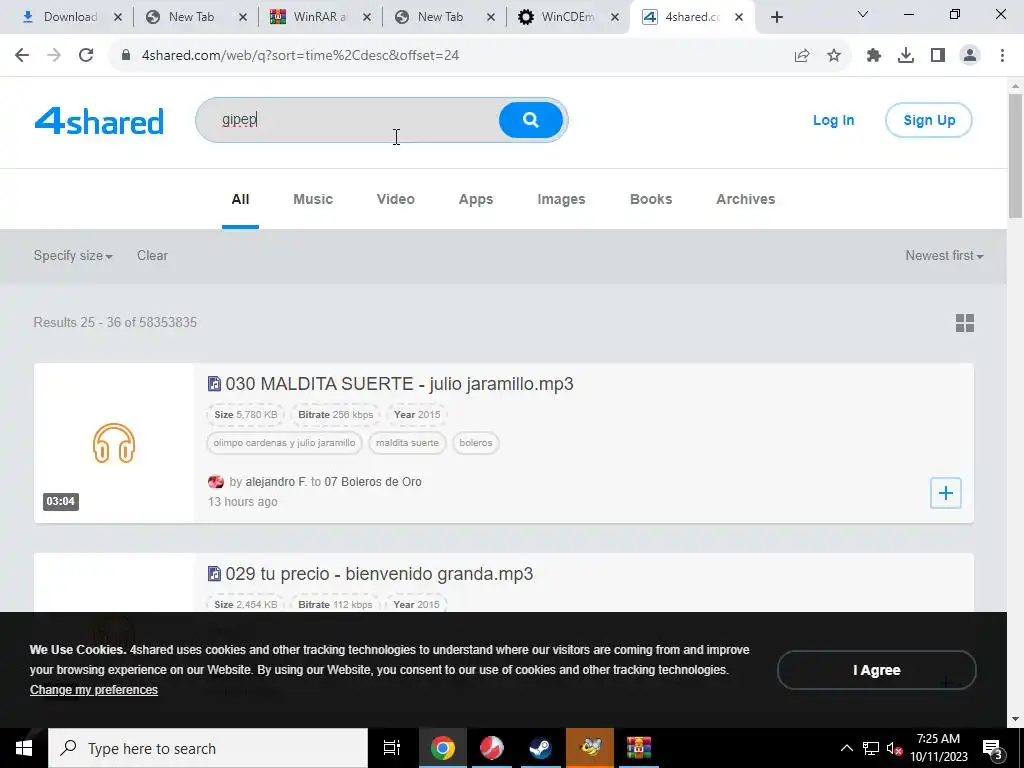
Task: Click the blue search magnifier button
Action: (530, 120)
